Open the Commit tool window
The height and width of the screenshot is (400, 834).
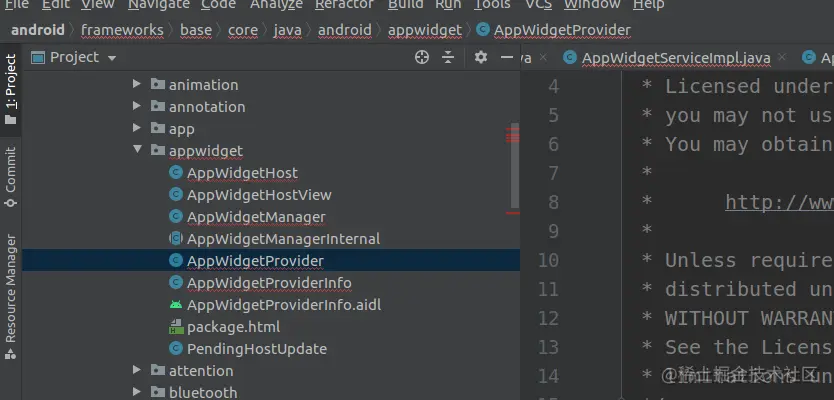pos(11,176)
